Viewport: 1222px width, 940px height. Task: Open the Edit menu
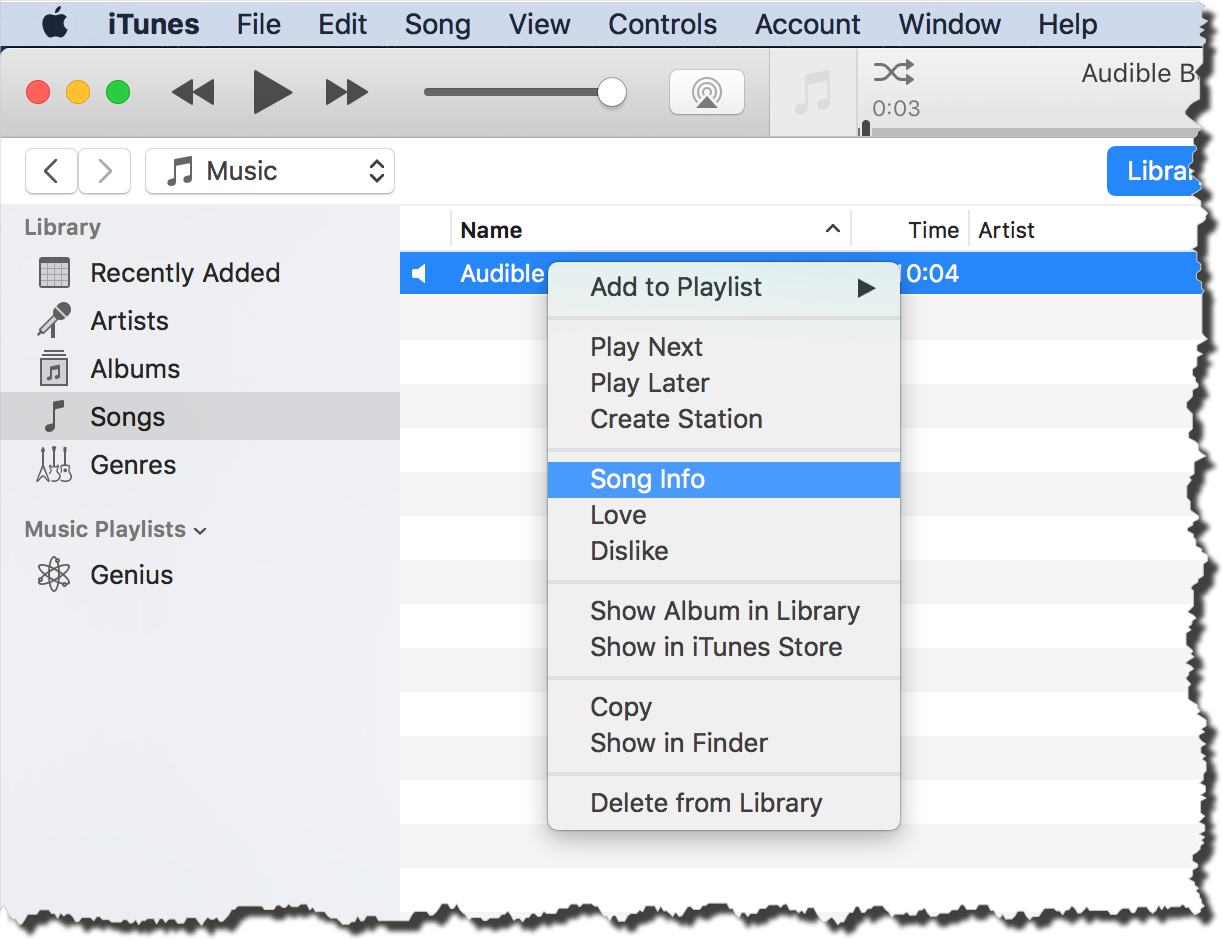343,24
